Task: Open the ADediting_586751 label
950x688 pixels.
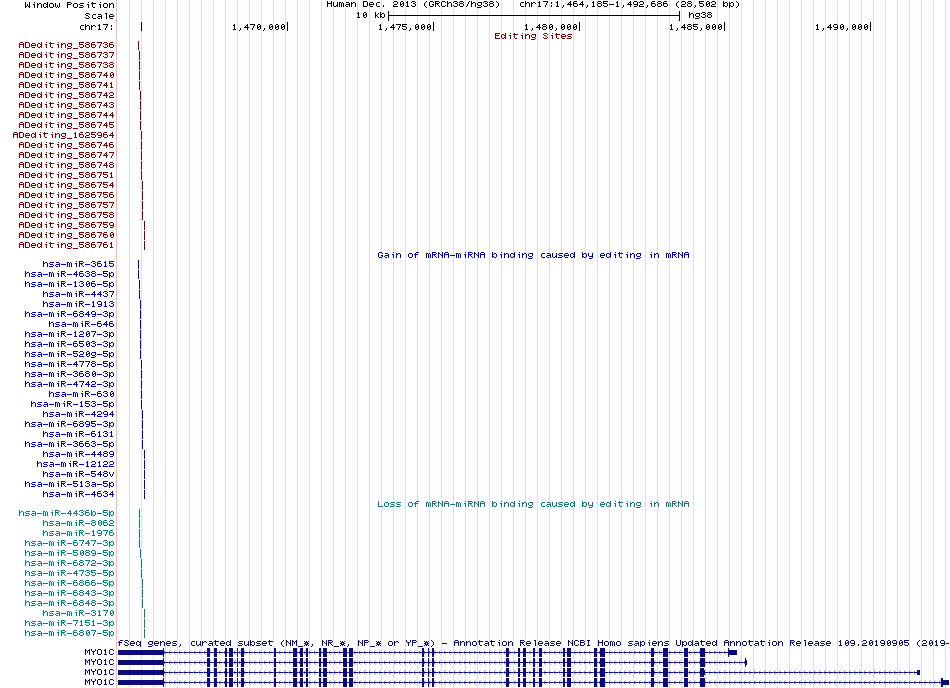Action: [x=66, y=175]
